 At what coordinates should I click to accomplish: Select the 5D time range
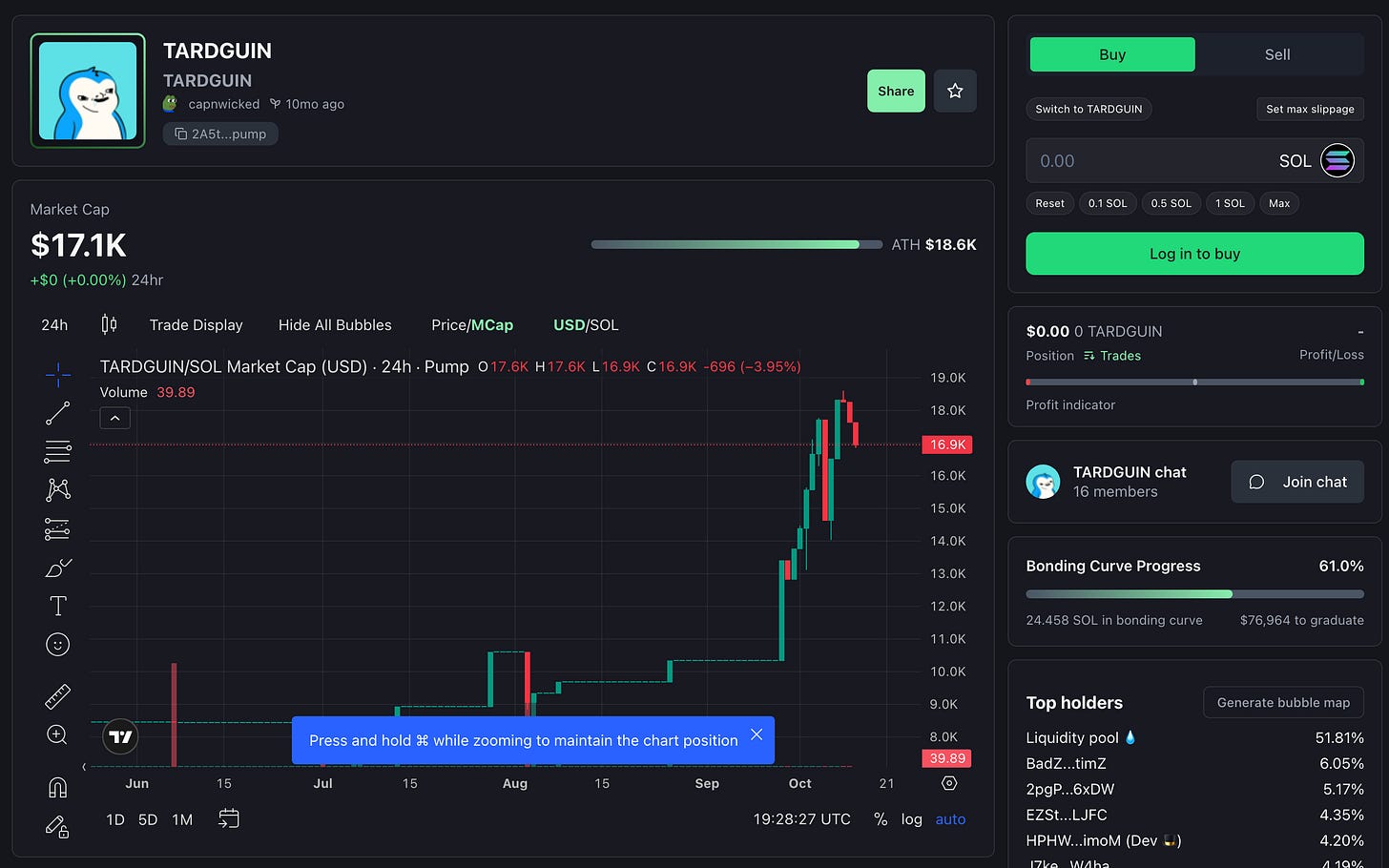pyautogui.click(x=148, y=819)
